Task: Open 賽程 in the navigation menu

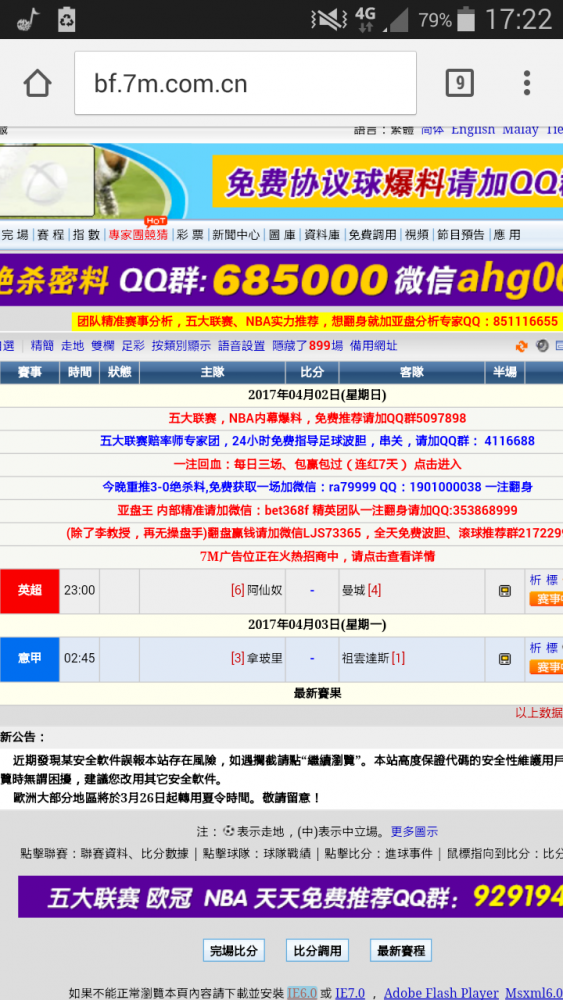Action: 50,235
